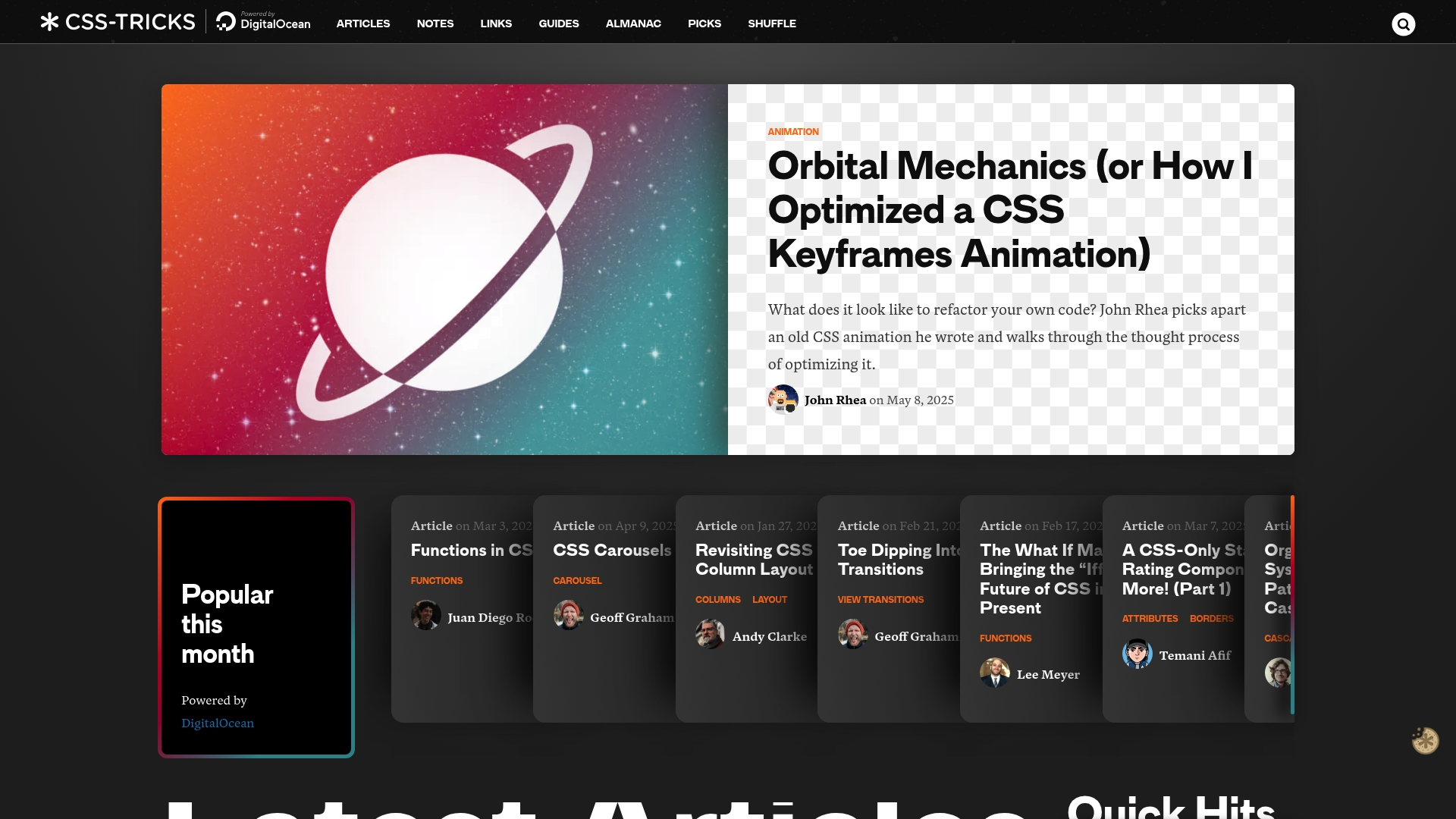Click the BORDERS tag

[1211, 619]
